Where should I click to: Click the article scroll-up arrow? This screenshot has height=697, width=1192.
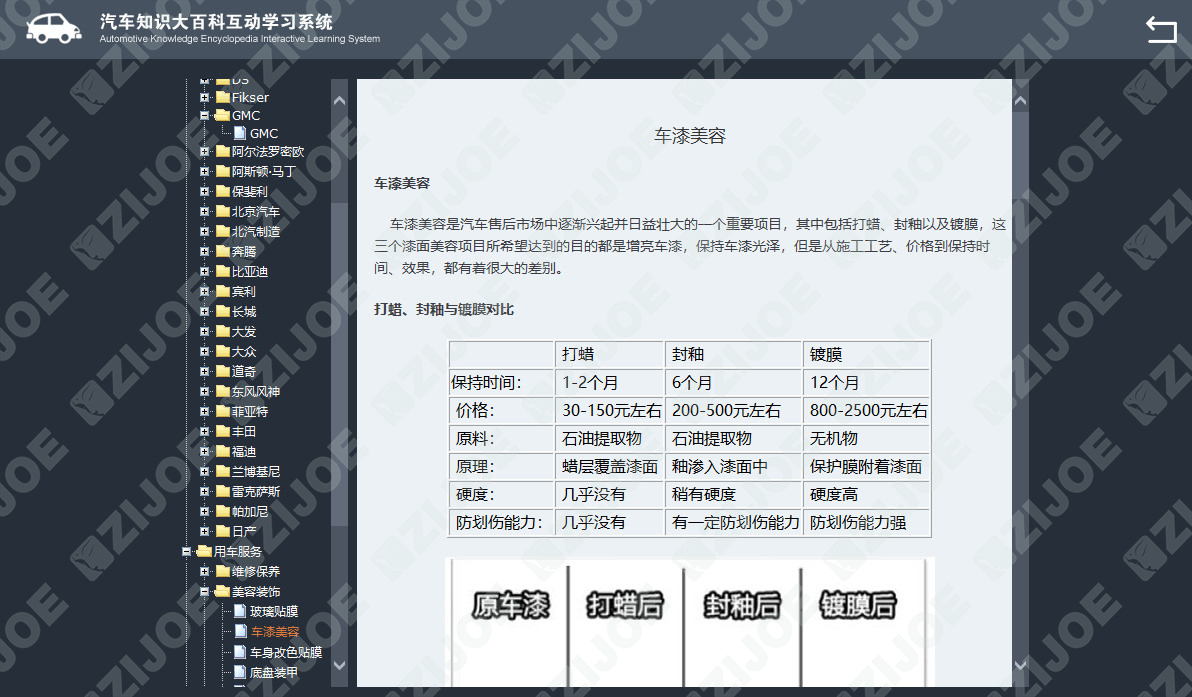[x=1020, y=100]
